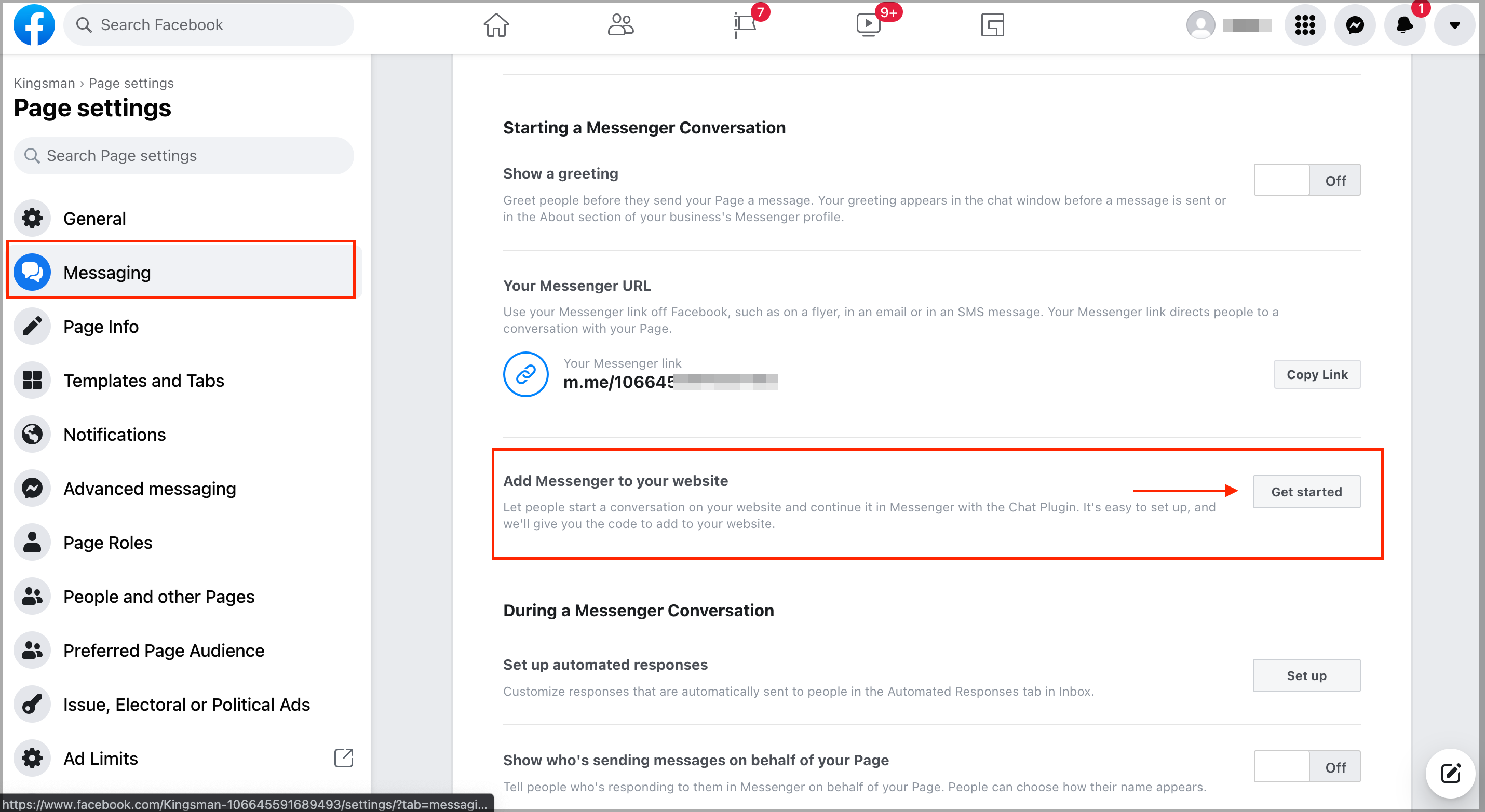
Task: Click the Ad Limits external link icon
Action: pyautogui.click(x=344, y=758)
